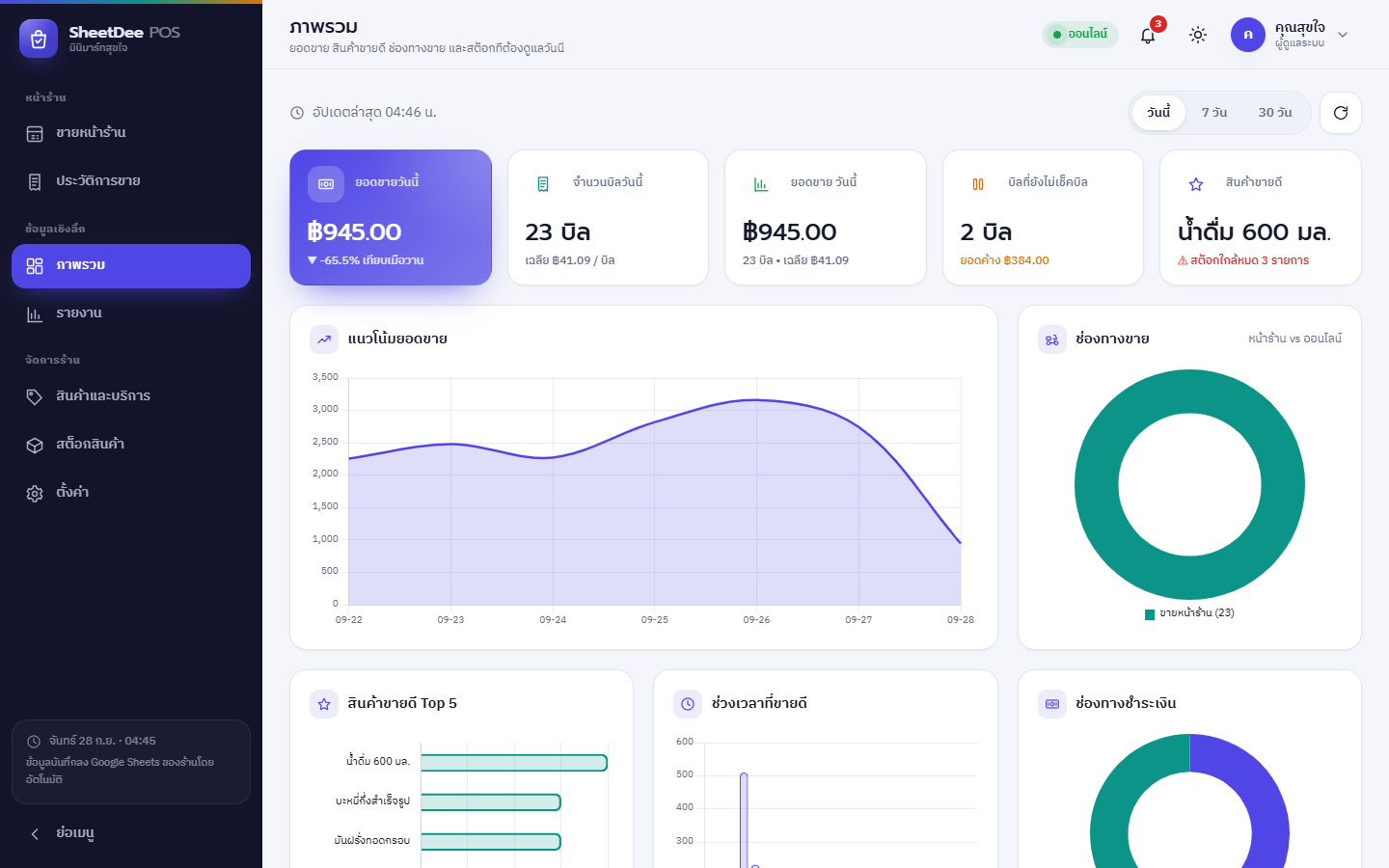Image resolution: width=1389 pixels, height=868 pixels.
Task: Expand the คุณสุขใจ user menu chevron
Action: 1343,35
